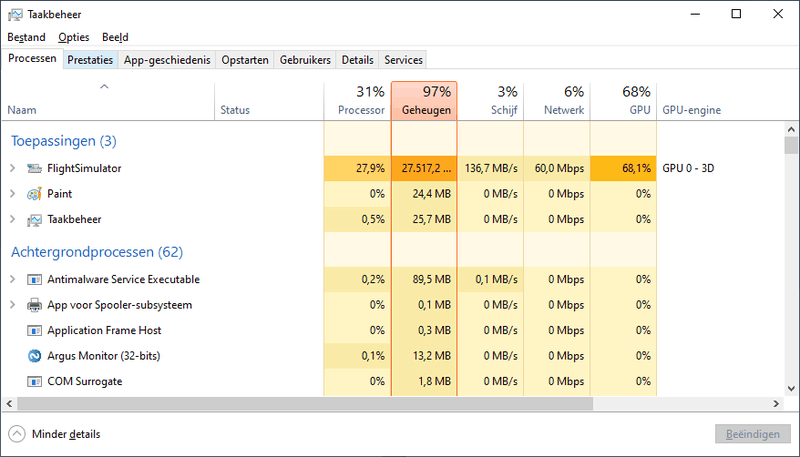Click the Argus Monitor icon
800x457 pixels.
click(x=34, y=356)
